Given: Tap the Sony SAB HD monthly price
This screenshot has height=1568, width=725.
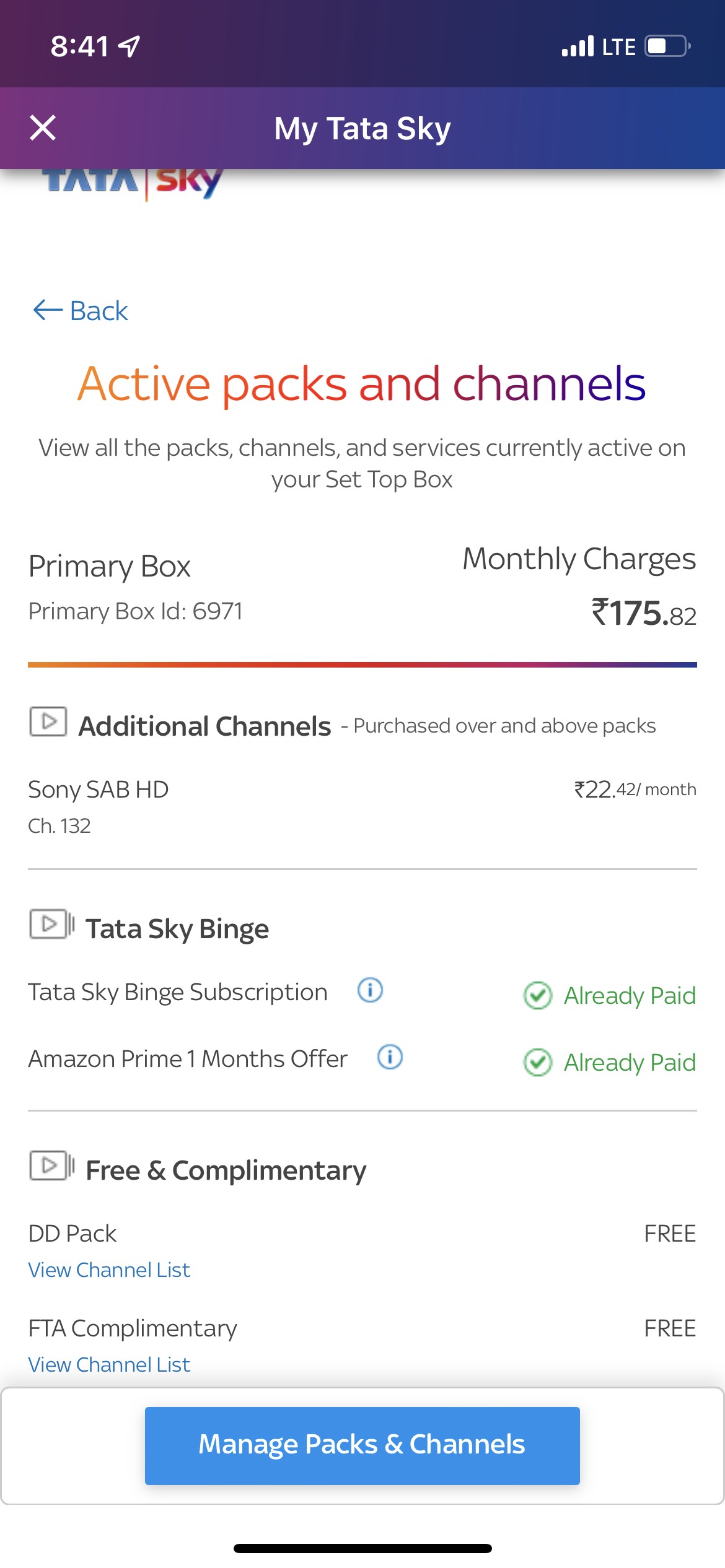Looking at the screenshot, I should coord(635,790).
